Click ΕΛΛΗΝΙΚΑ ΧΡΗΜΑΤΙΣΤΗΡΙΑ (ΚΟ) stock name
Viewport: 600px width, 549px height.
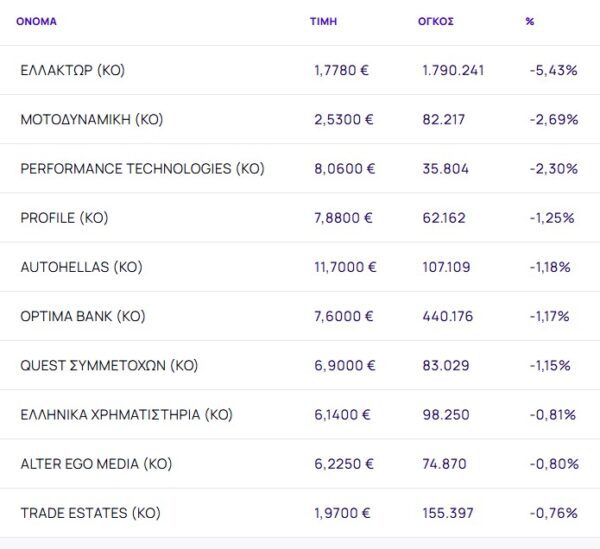point(126,415)
